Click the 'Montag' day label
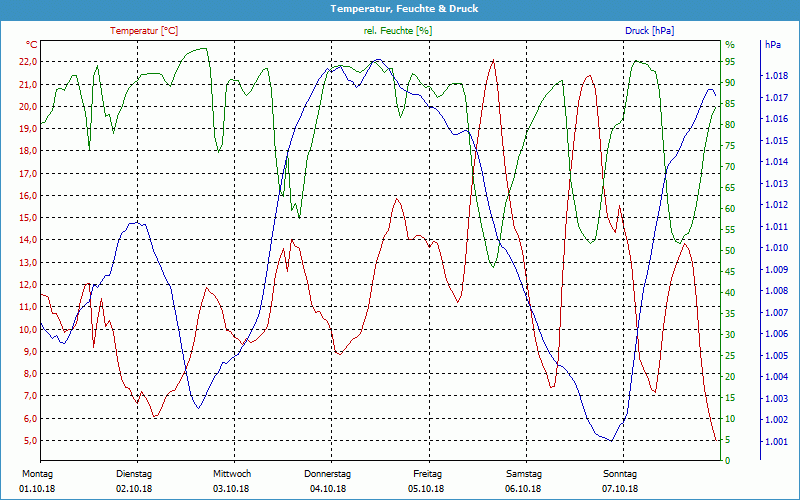Viewport: 800px width, 500px height. pos(37,473)
